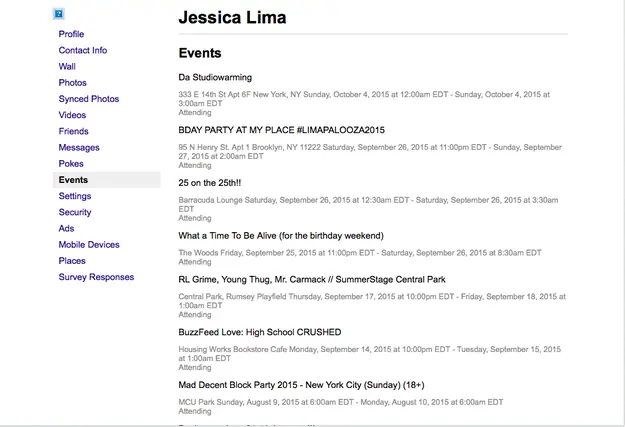The image size is (625, 427).
Task: Click the Jessica Lima page heading
Action: click(x=231, y=18)
